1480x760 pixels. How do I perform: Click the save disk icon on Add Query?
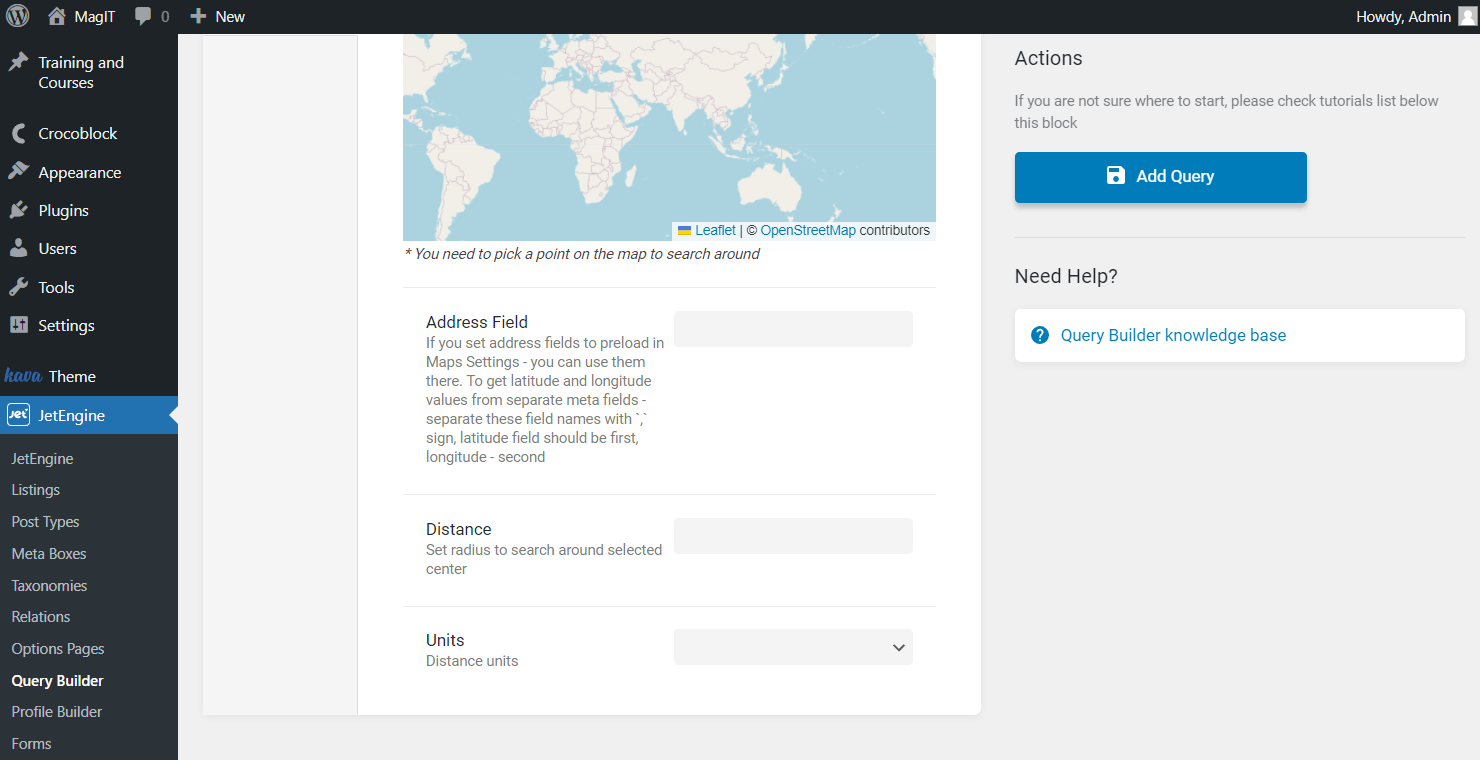tap(1116, 176)
